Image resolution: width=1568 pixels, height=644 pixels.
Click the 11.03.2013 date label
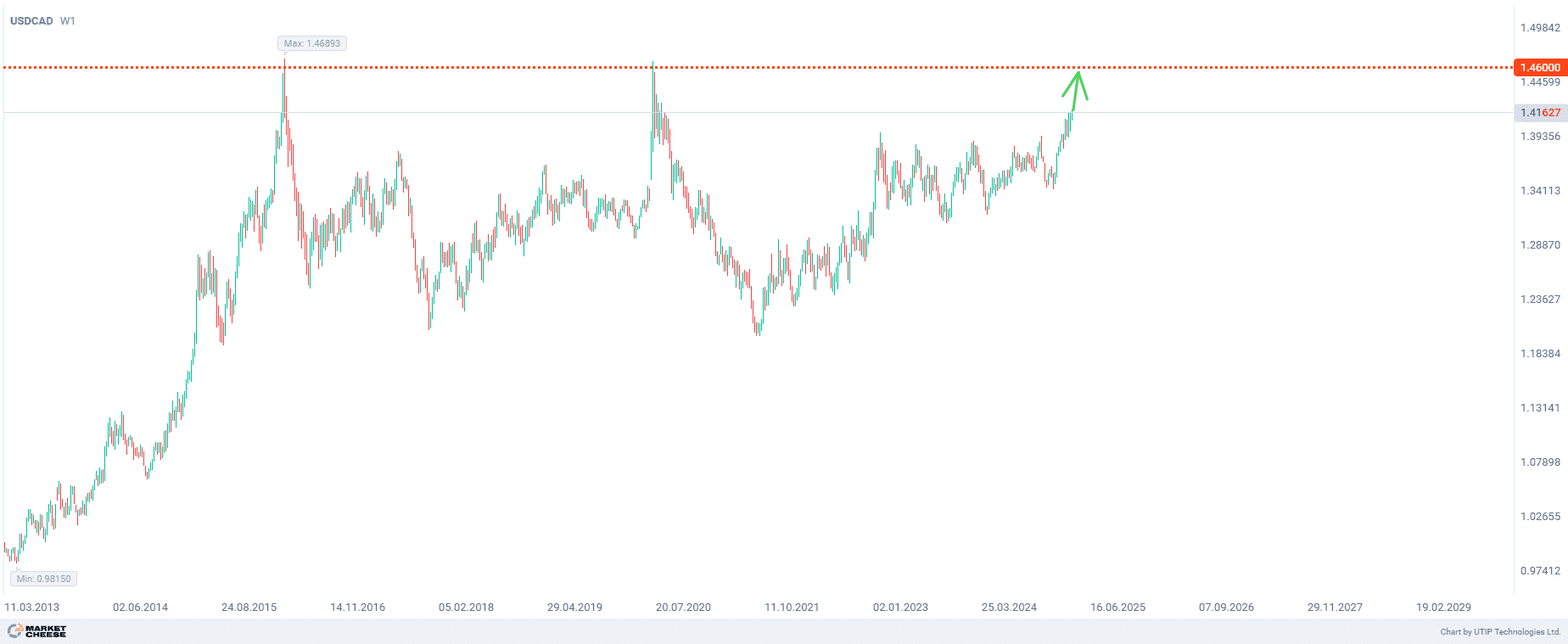tap(32, 608)
